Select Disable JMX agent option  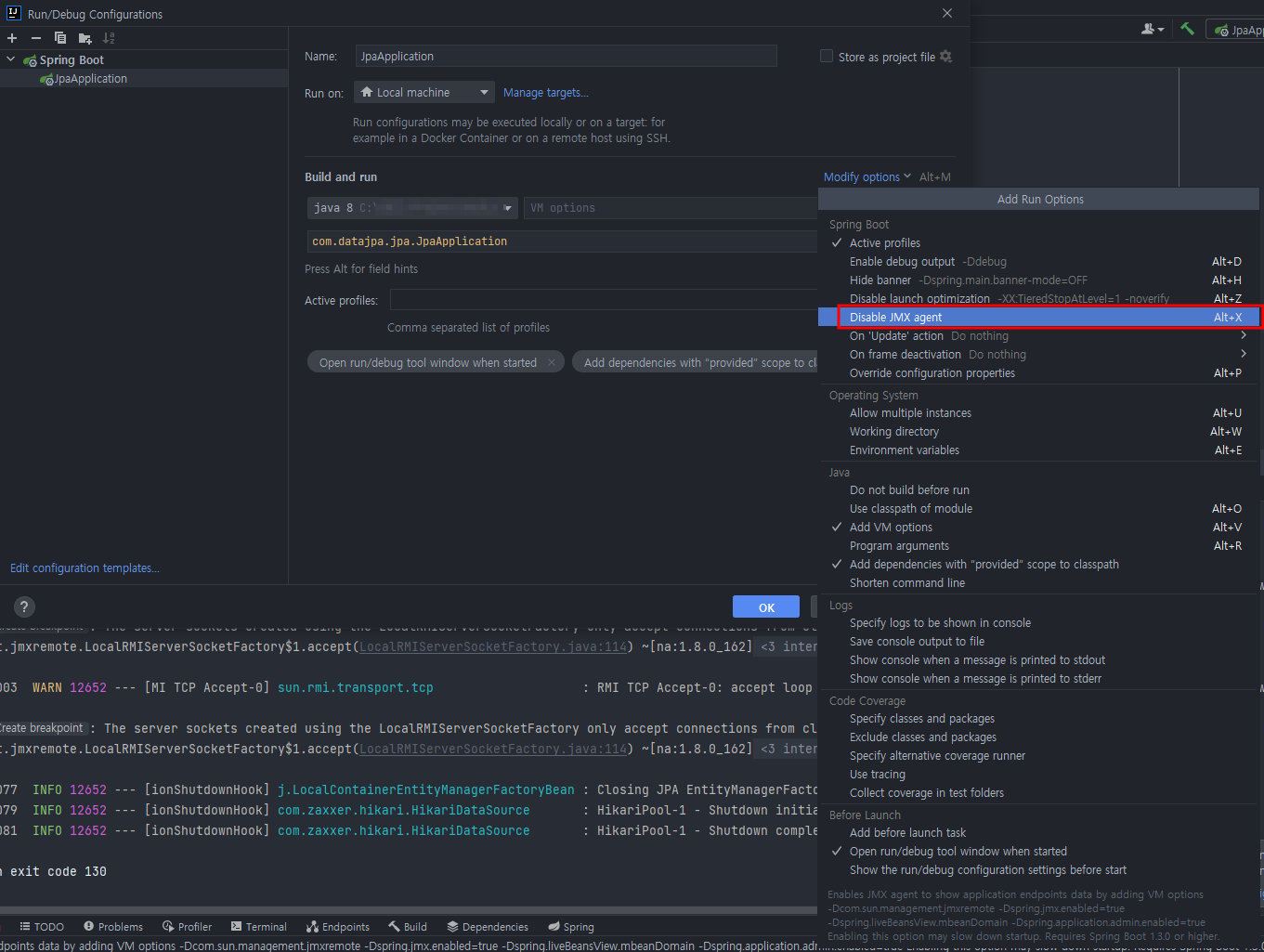point(1038,318)
